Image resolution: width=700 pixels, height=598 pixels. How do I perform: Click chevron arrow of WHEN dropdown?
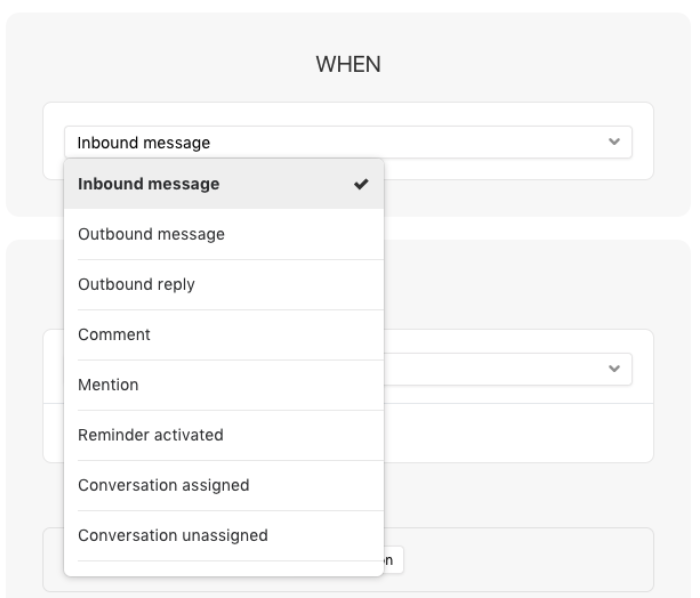pyautogui.click(x=614, y=142)
